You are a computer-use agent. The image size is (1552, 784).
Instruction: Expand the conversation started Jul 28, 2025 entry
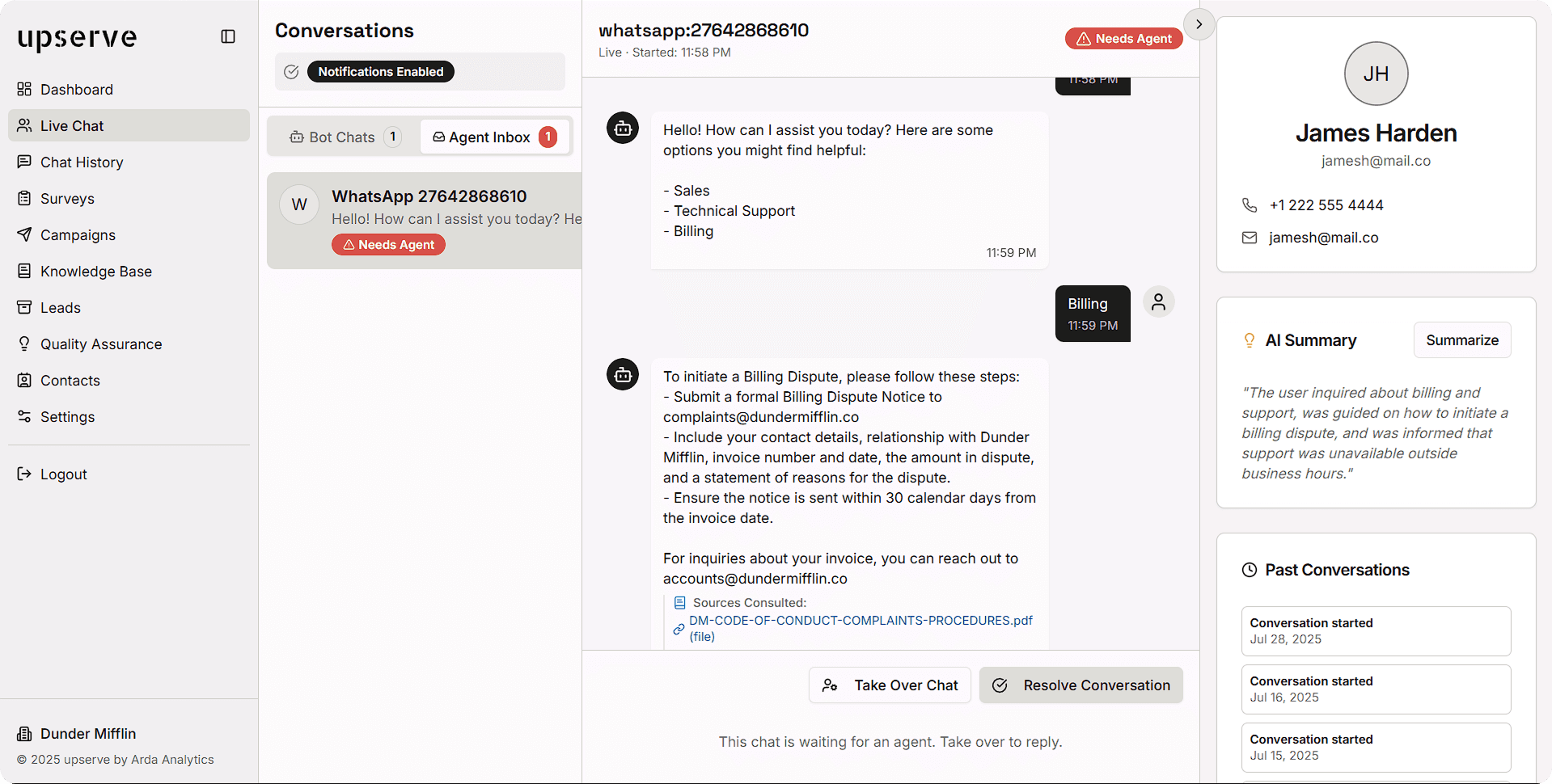coord(1376,631)
